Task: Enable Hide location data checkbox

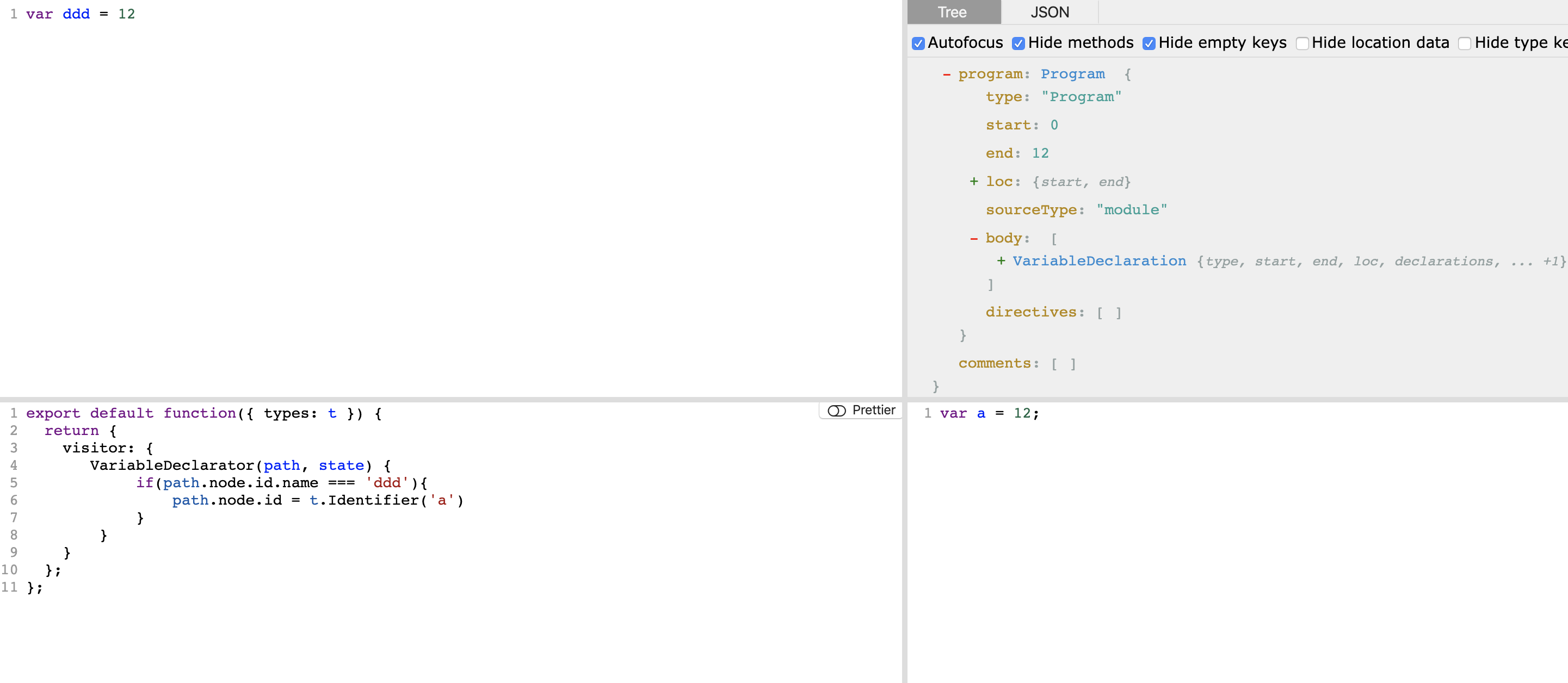Action: 1302,43
